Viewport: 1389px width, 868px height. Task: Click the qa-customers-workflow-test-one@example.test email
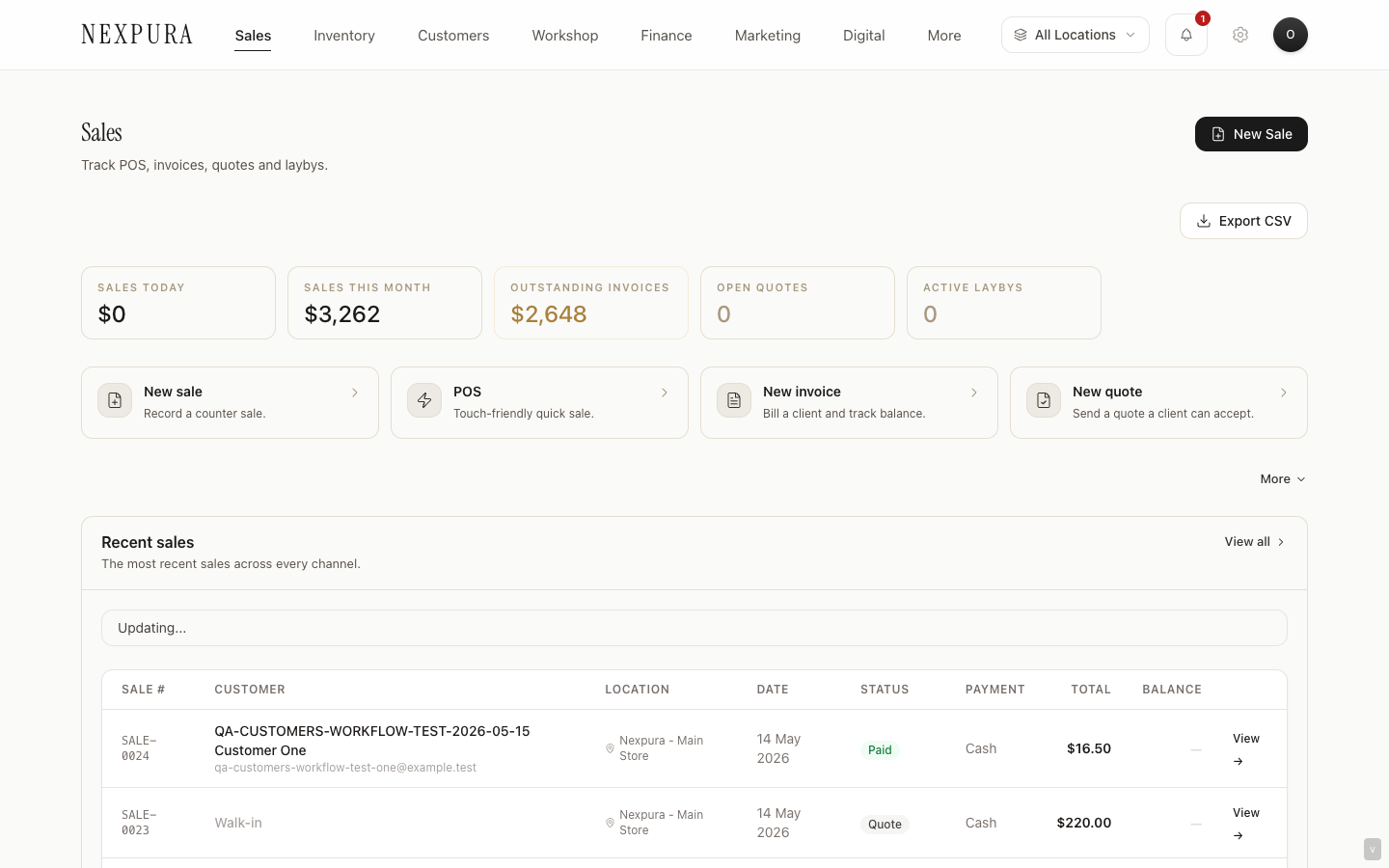pos(345,768)
